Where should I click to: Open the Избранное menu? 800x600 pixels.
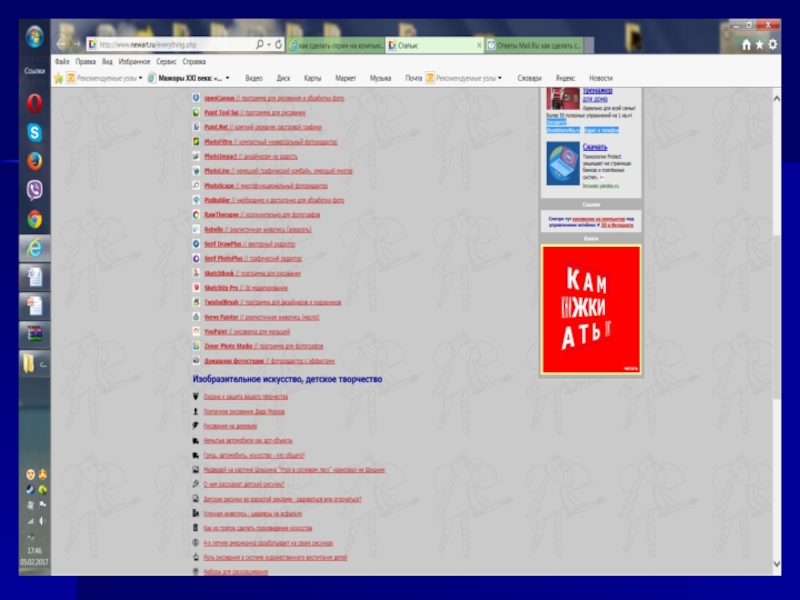click(134, 62)
